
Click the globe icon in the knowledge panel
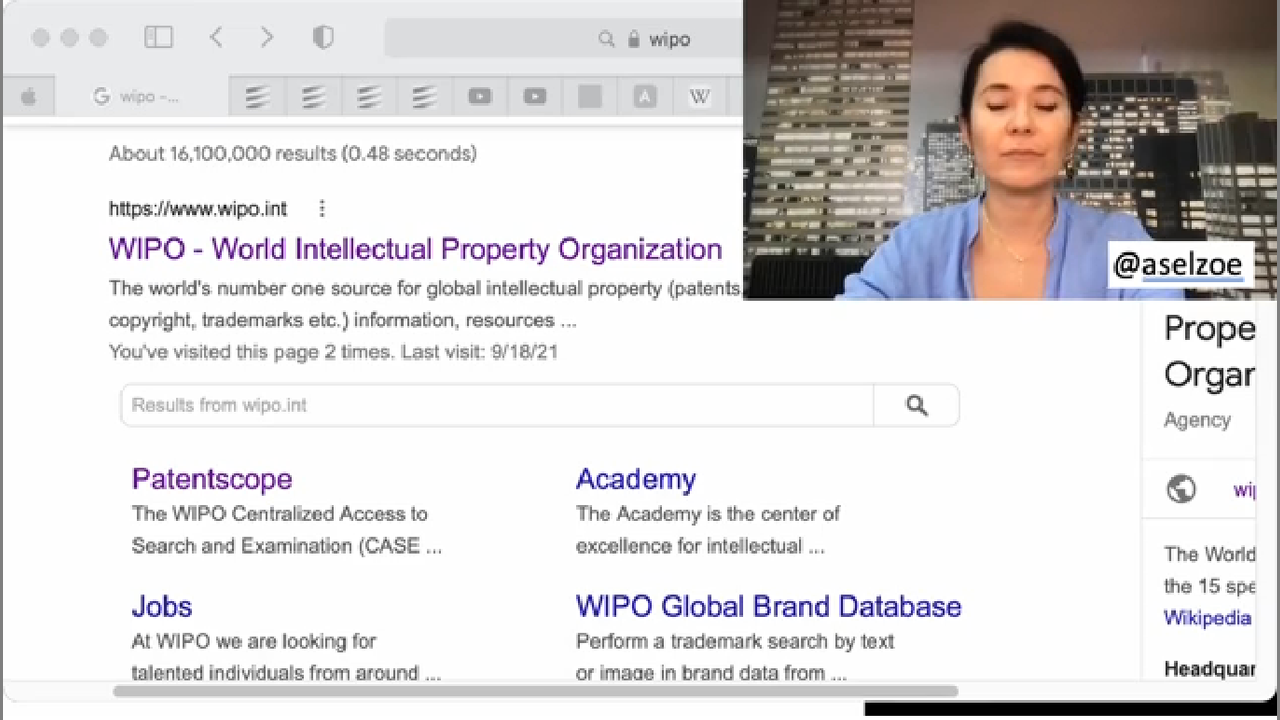click(1181, 489)
